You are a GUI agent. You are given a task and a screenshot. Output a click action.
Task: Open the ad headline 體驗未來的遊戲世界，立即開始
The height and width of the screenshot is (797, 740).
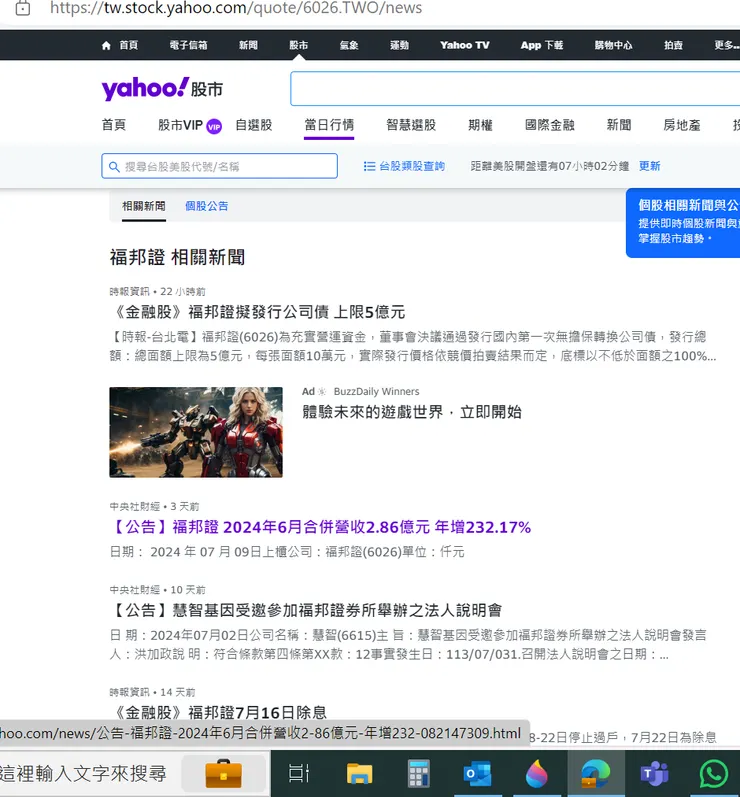click(x=412, y=412)
